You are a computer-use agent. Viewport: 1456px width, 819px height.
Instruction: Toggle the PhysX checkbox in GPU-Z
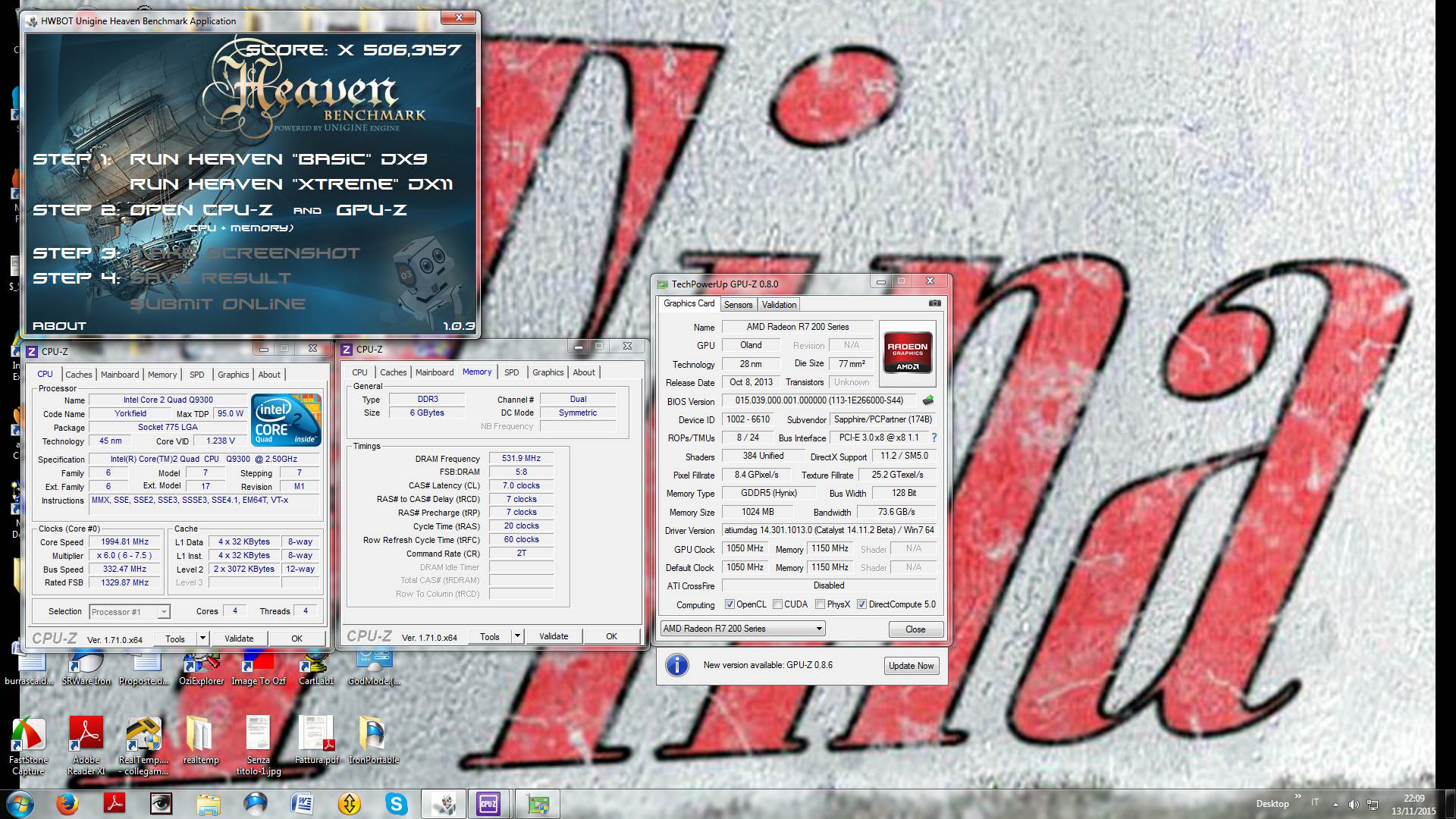click(x=820, y=604)
